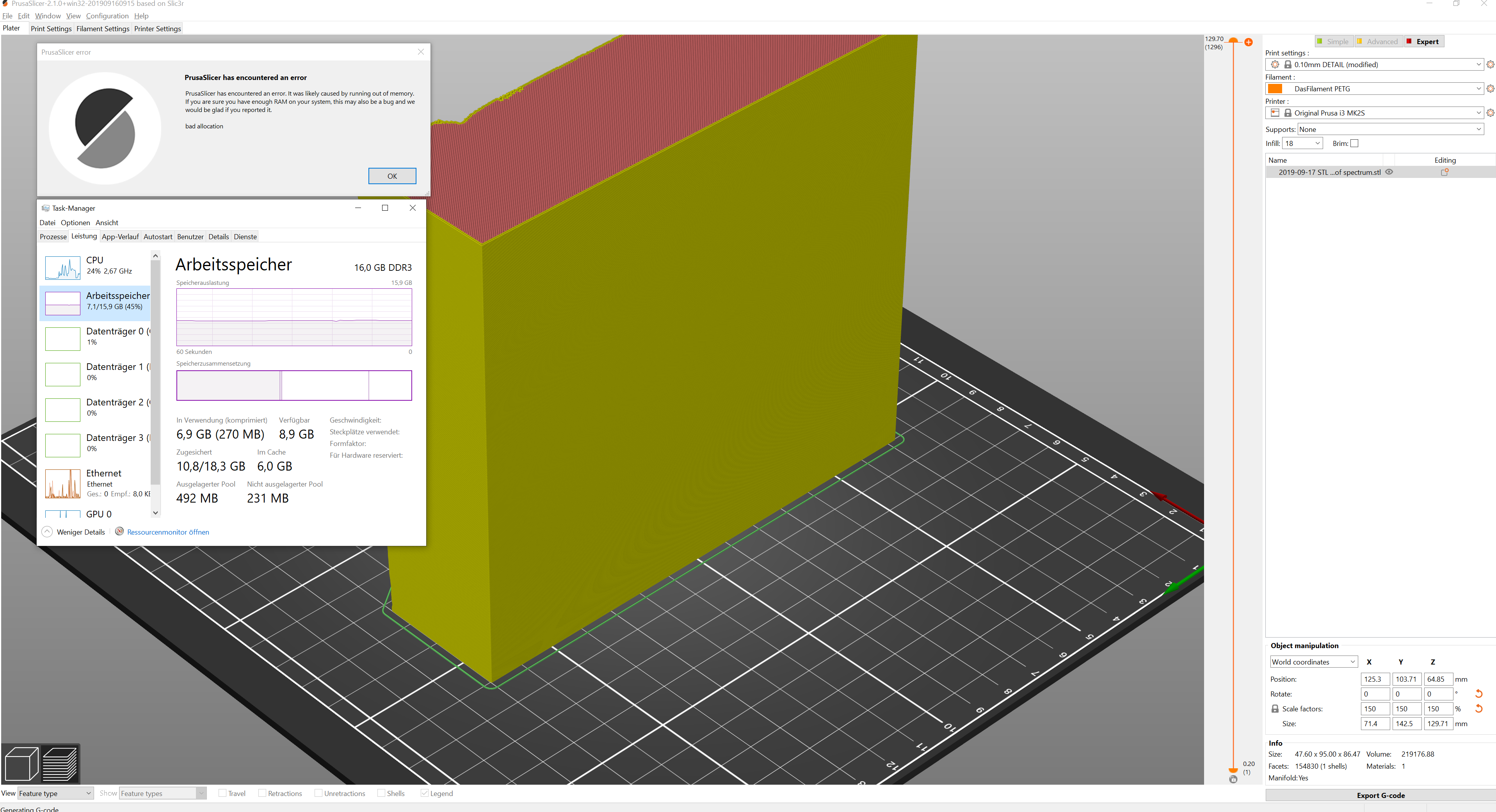Click the Size Z input field
1496x812 pixels.
click(1439, 724)
